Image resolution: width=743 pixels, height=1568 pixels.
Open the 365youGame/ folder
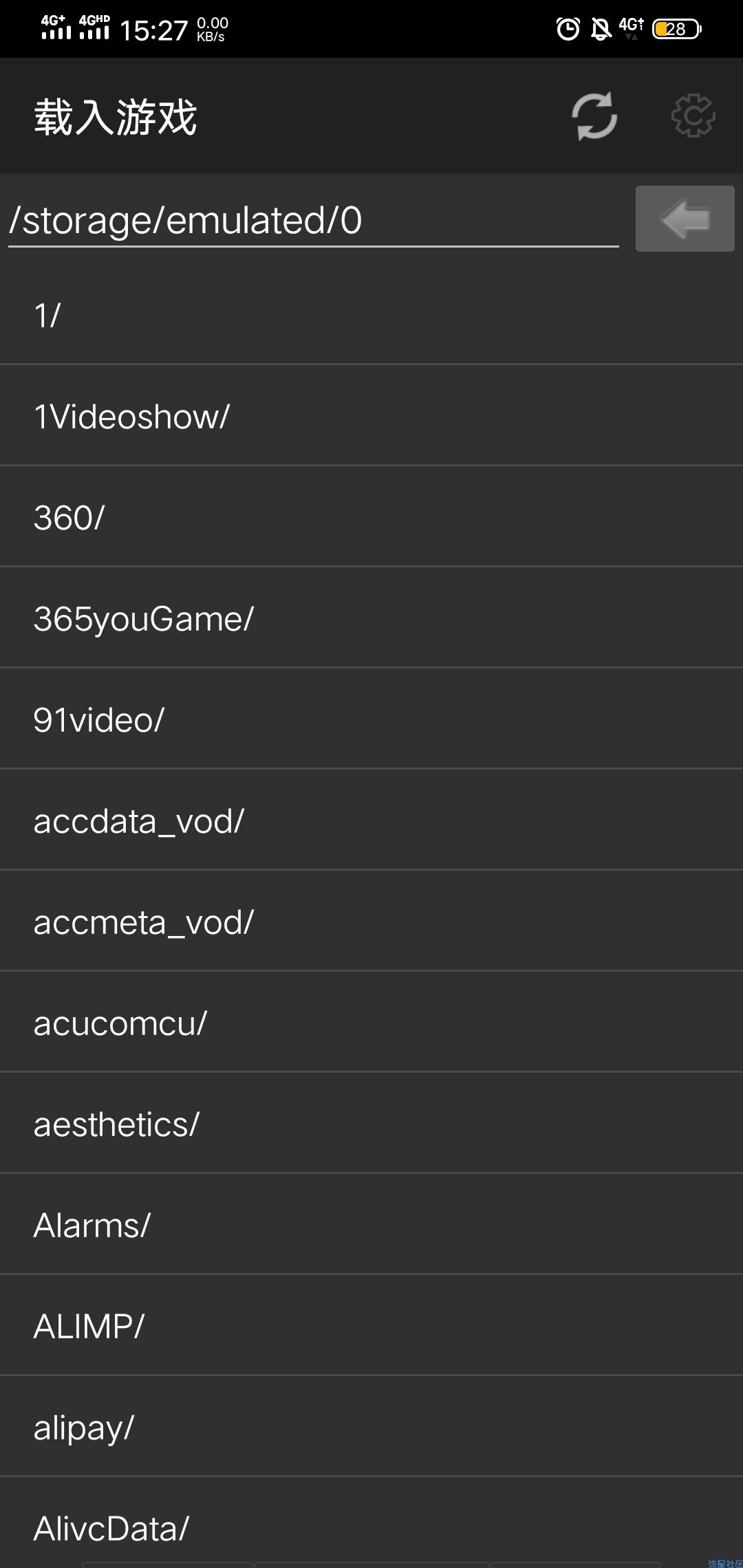pos(371,618)
